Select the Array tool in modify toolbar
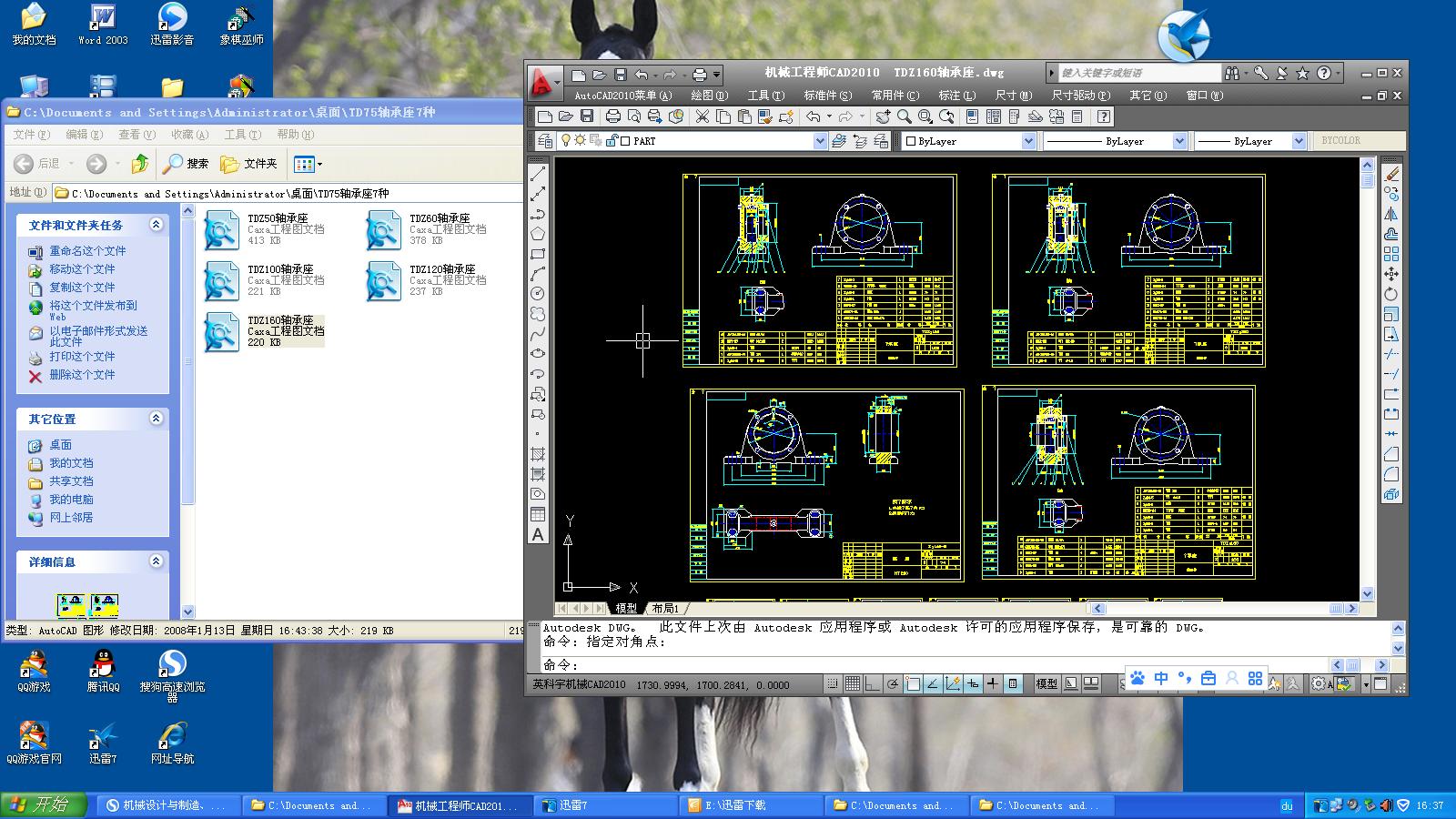 click(x=1391, y=254)
